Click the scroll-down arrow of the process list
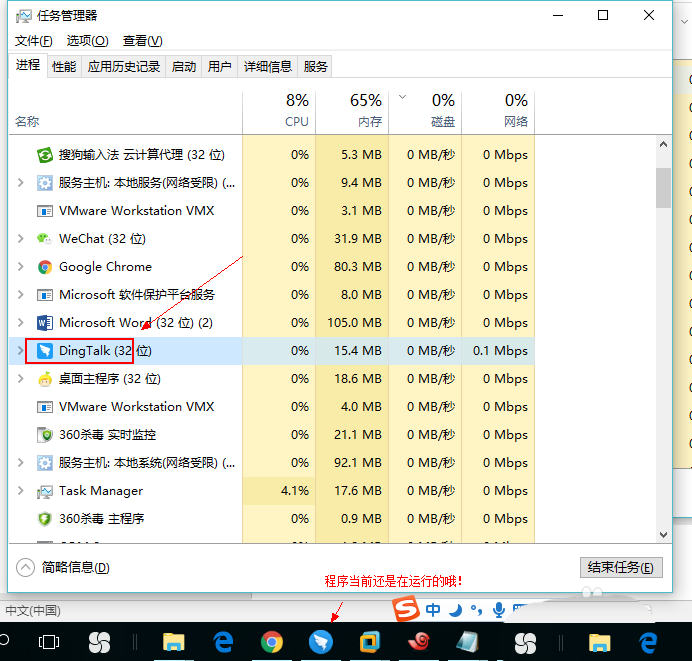692x661 pixels. 663,535
